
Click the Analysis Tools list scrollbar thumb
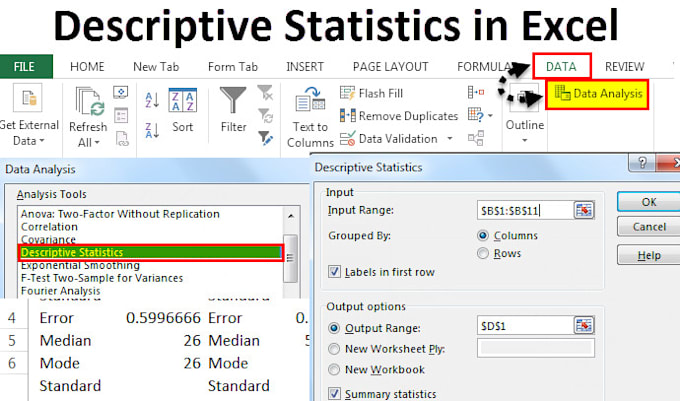(x=291, y=258)
